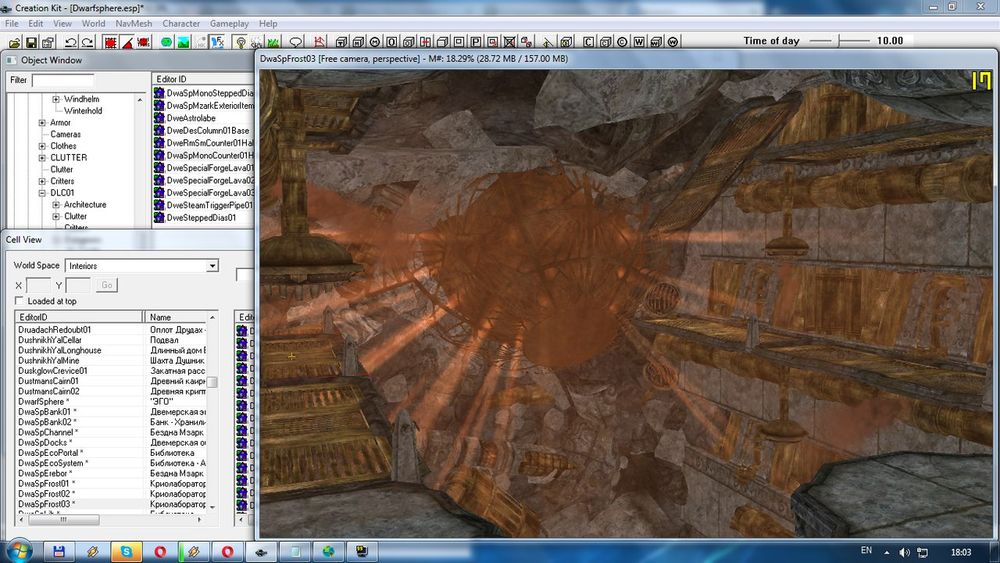Screen dimensions: 1000x563
Task: Click the red triangle toolbar icon
Action: point(127,42)
